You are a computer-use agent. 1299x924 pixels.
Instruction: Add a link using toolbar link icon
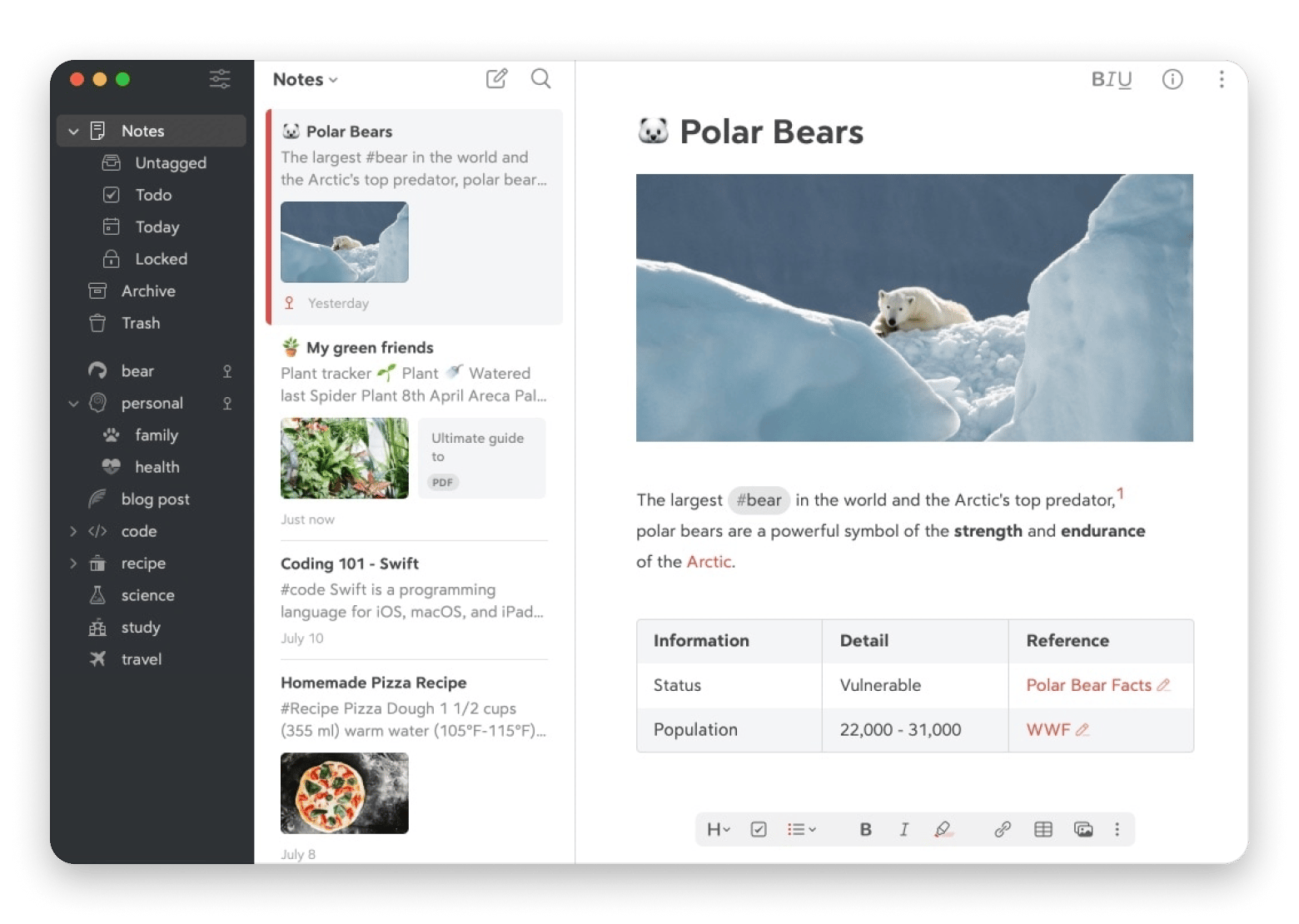click(x=1002, y=829)
